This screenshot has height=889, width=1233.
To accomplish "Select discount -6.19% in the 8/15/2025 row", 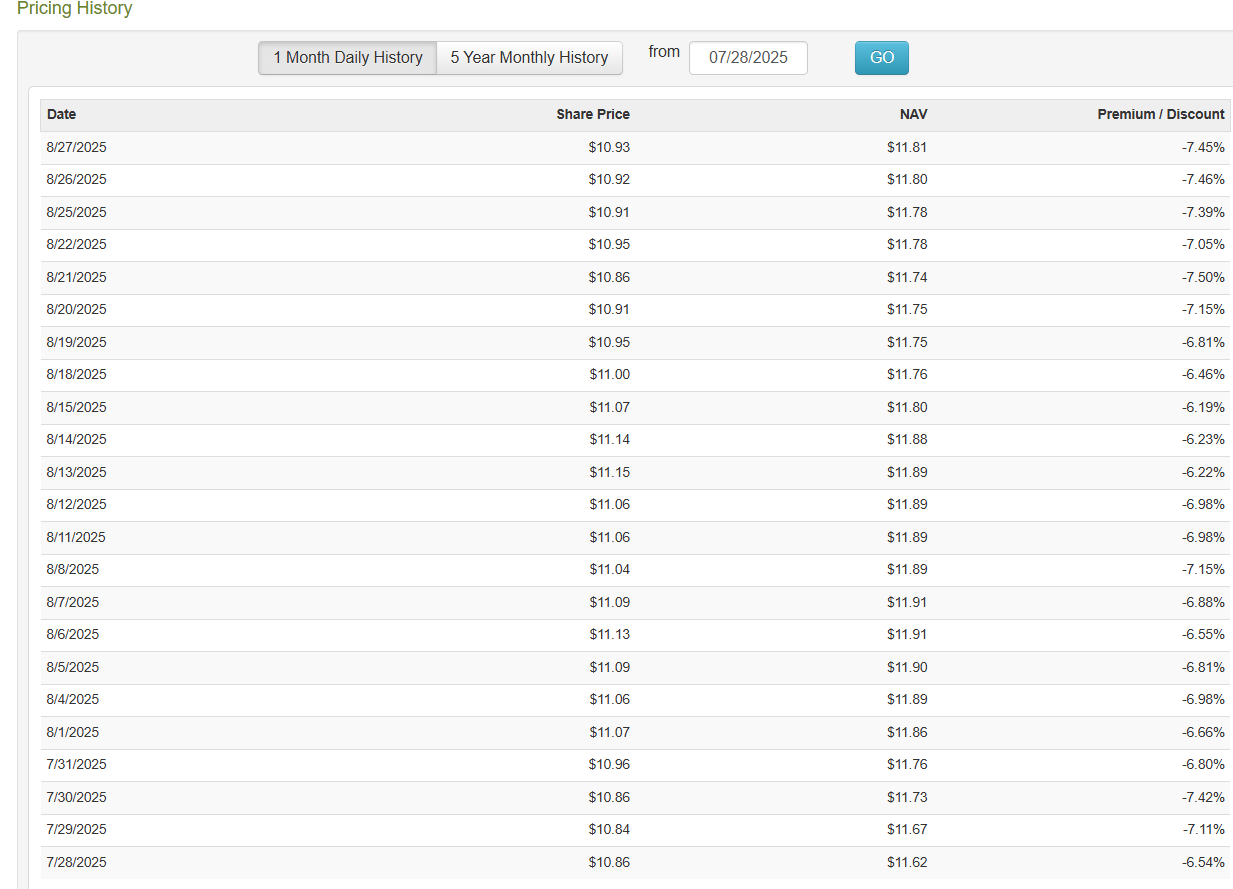I will [1203, 407].
